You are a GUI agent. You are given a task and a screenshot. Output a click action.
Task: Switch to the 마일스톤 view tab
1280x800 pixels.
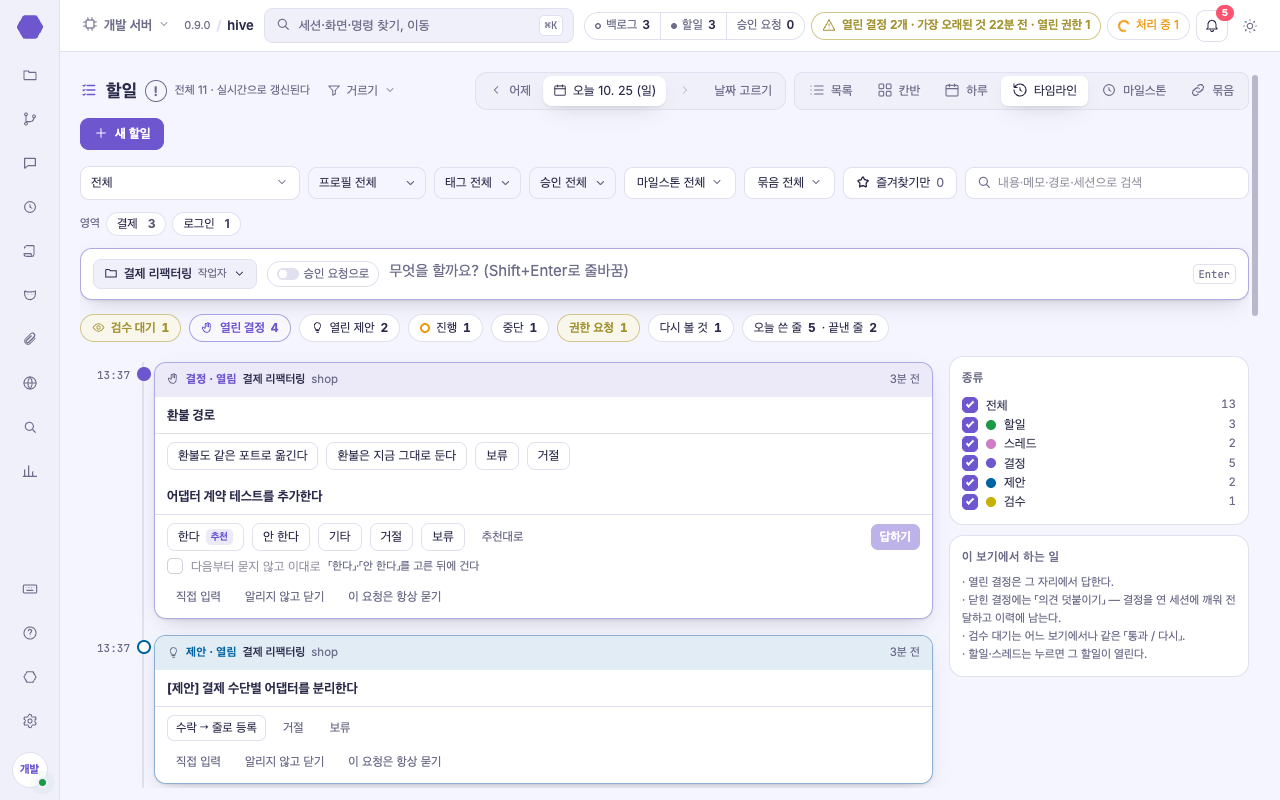[1134, 90]
